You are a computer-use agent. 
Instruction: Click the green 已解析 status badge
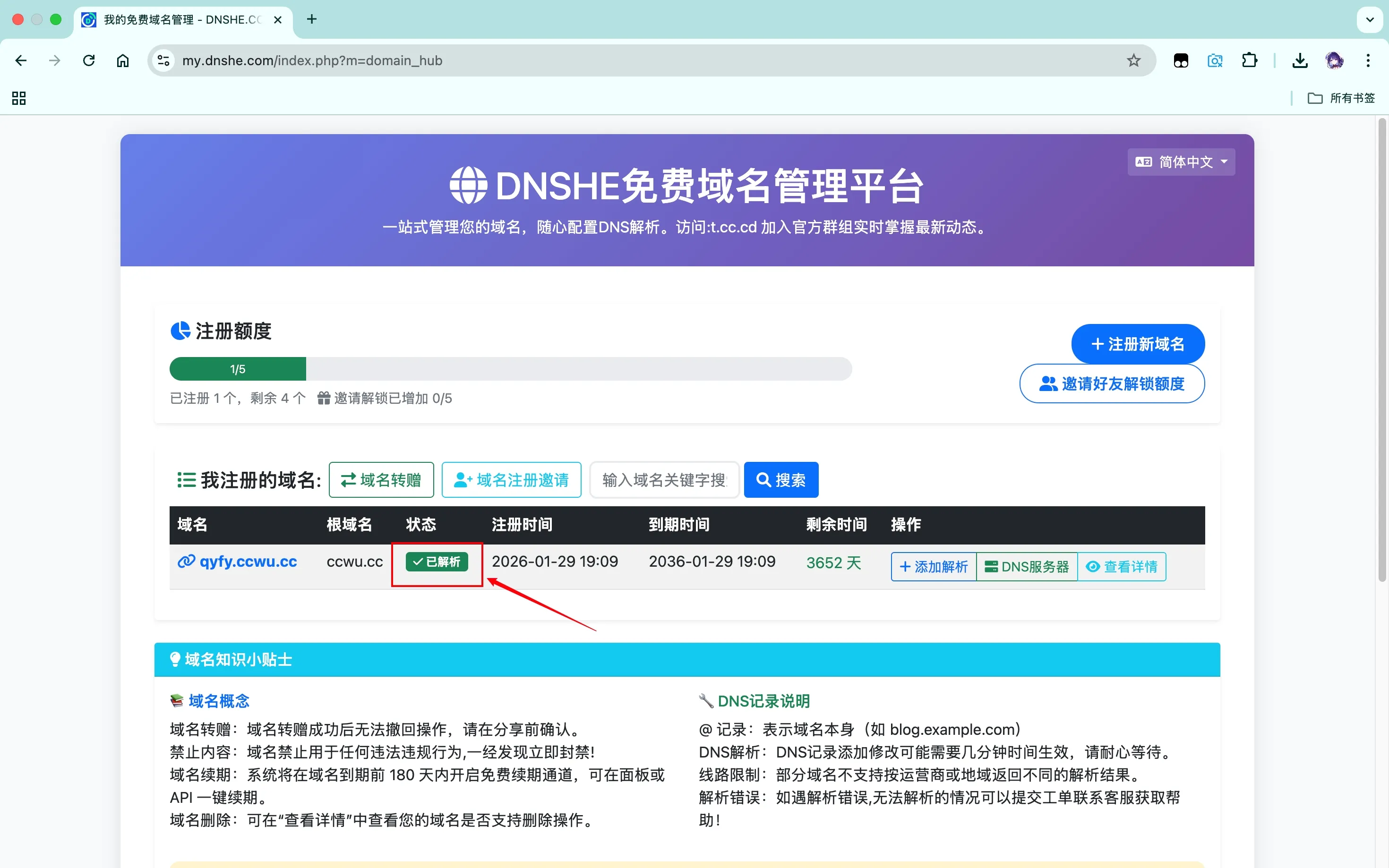pyautogui.click(x=437, y=562)
